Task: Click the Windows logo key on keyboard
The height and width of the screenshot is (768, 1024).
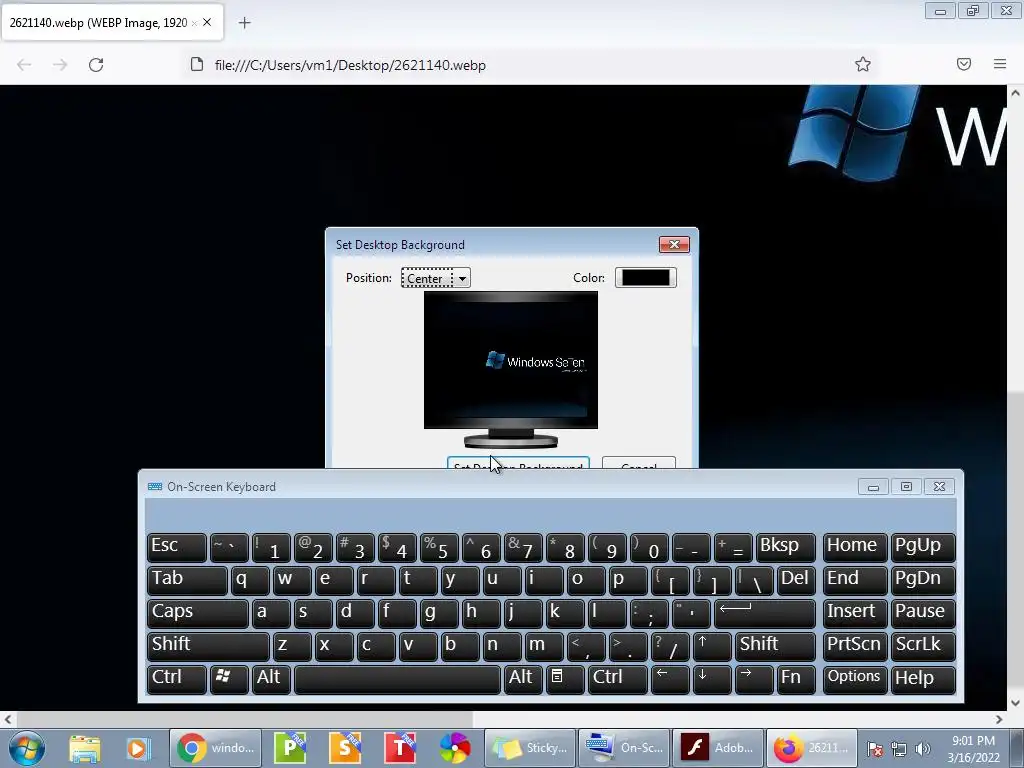Action: [x=229, y=678]
